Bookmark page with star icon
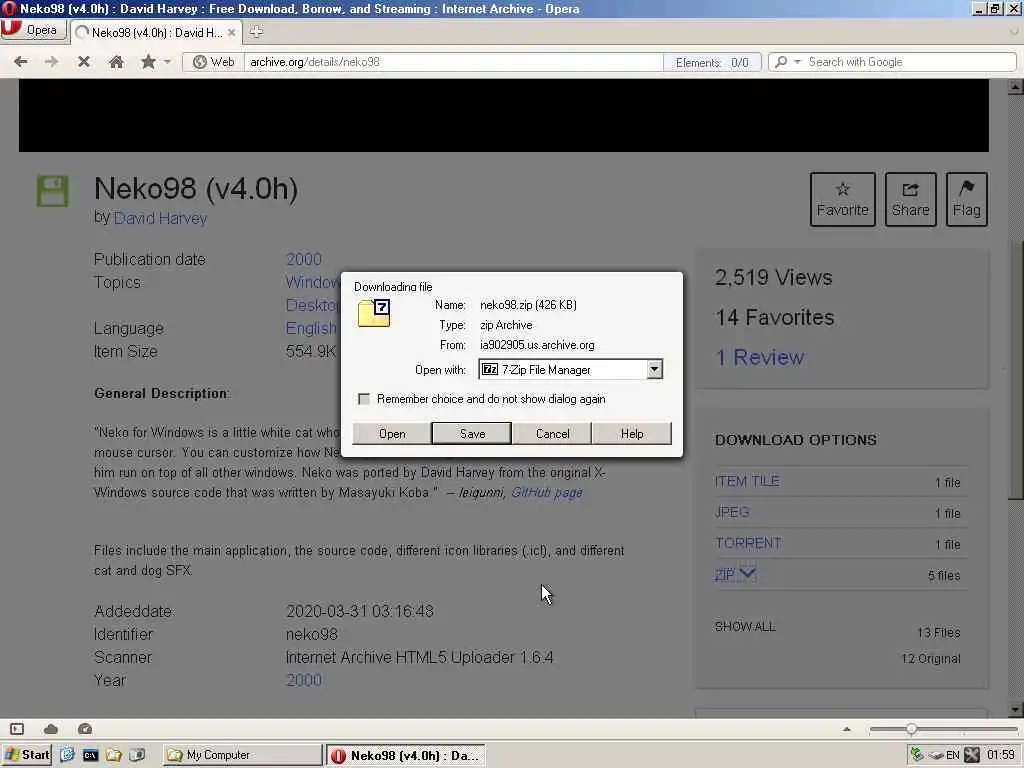The width and height of the screenshot is (1024, 768). (x=149, y=61)
